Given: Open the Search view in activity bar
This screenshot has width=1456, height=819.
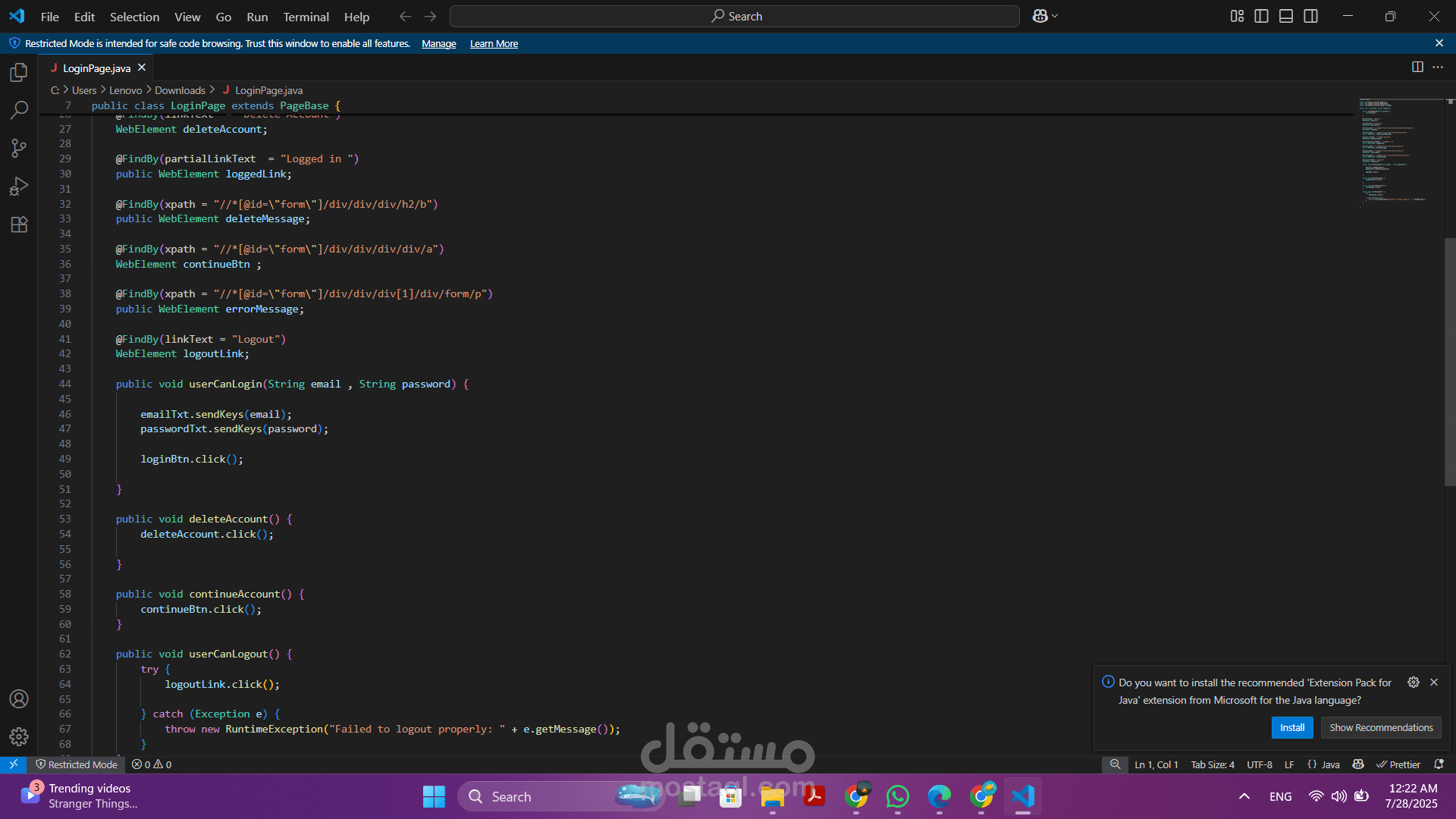Looking at the screenshot, I should (x=19, y=111).
